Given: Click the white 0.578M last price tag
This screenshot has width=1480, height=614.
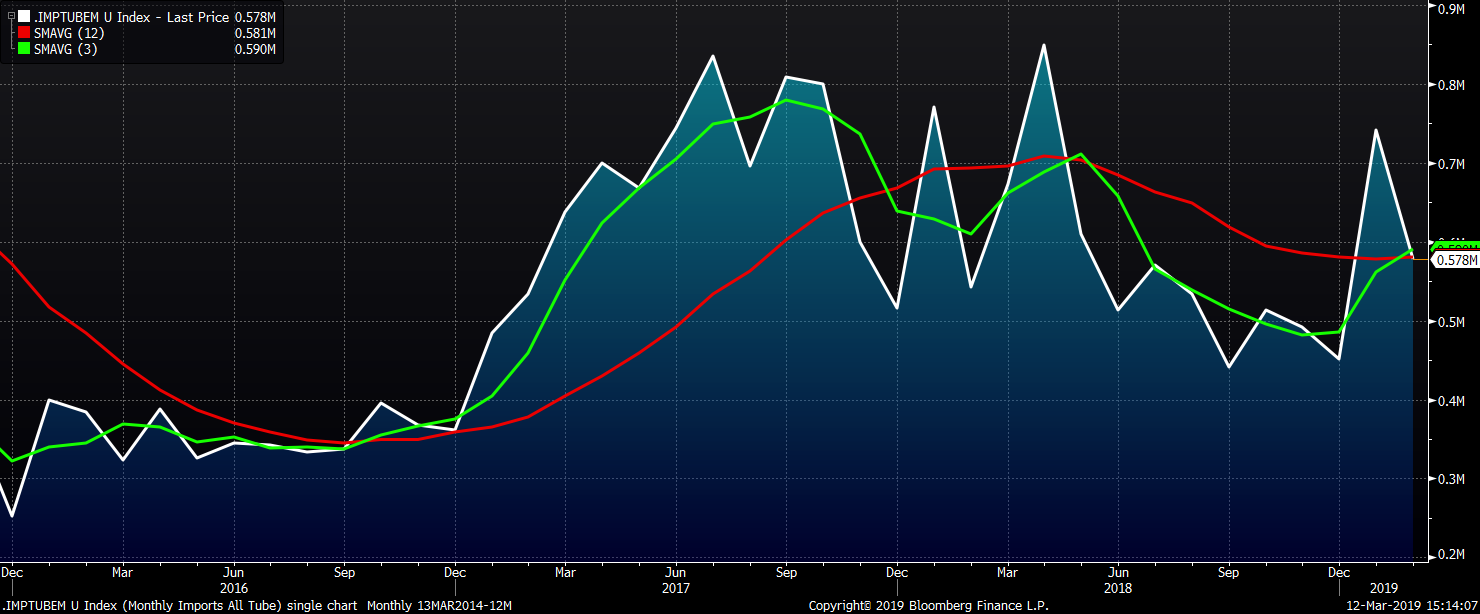Looking at the screenshot, I should pyautogui.click(x=1455, y=260).
